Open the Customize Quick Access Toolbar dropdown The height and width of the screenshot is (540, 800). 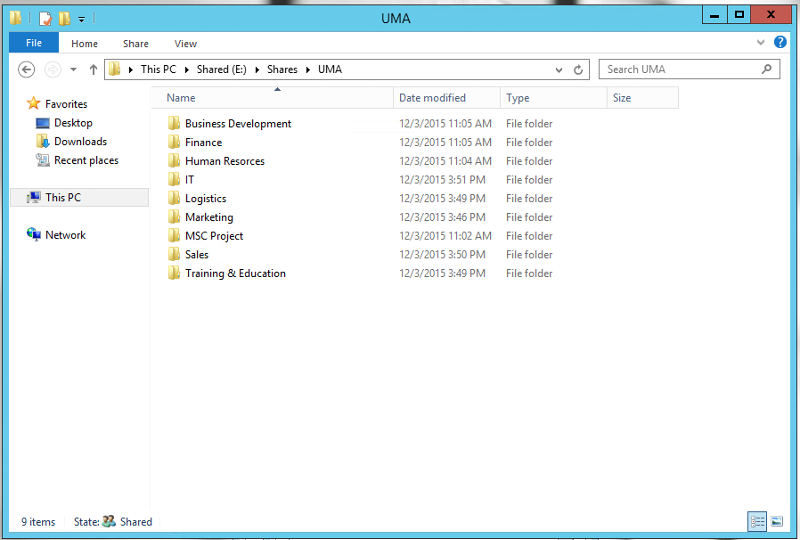[81, 19]
